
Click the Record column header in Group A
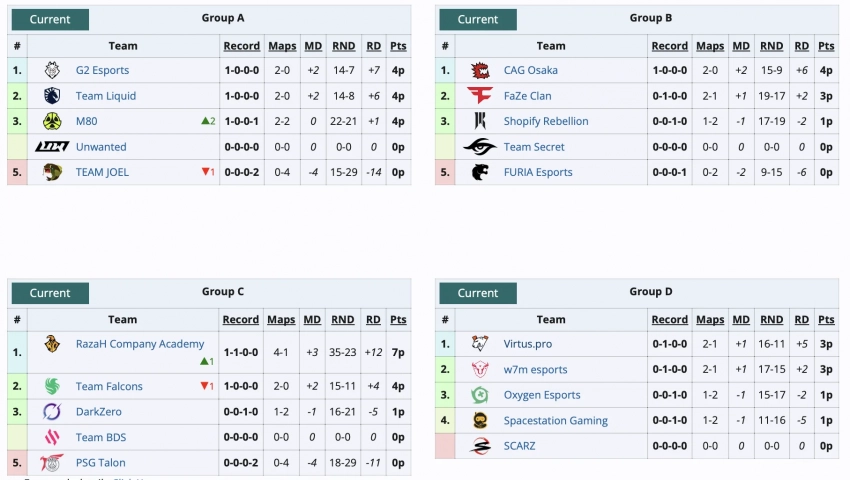point(241,46)
